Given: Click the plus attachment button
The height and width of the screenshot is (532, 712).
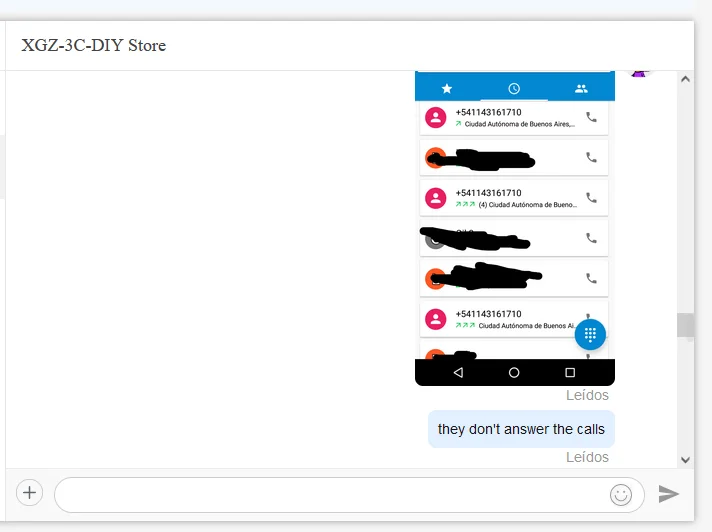Looking at the screenshot, I should pos(30,493).
